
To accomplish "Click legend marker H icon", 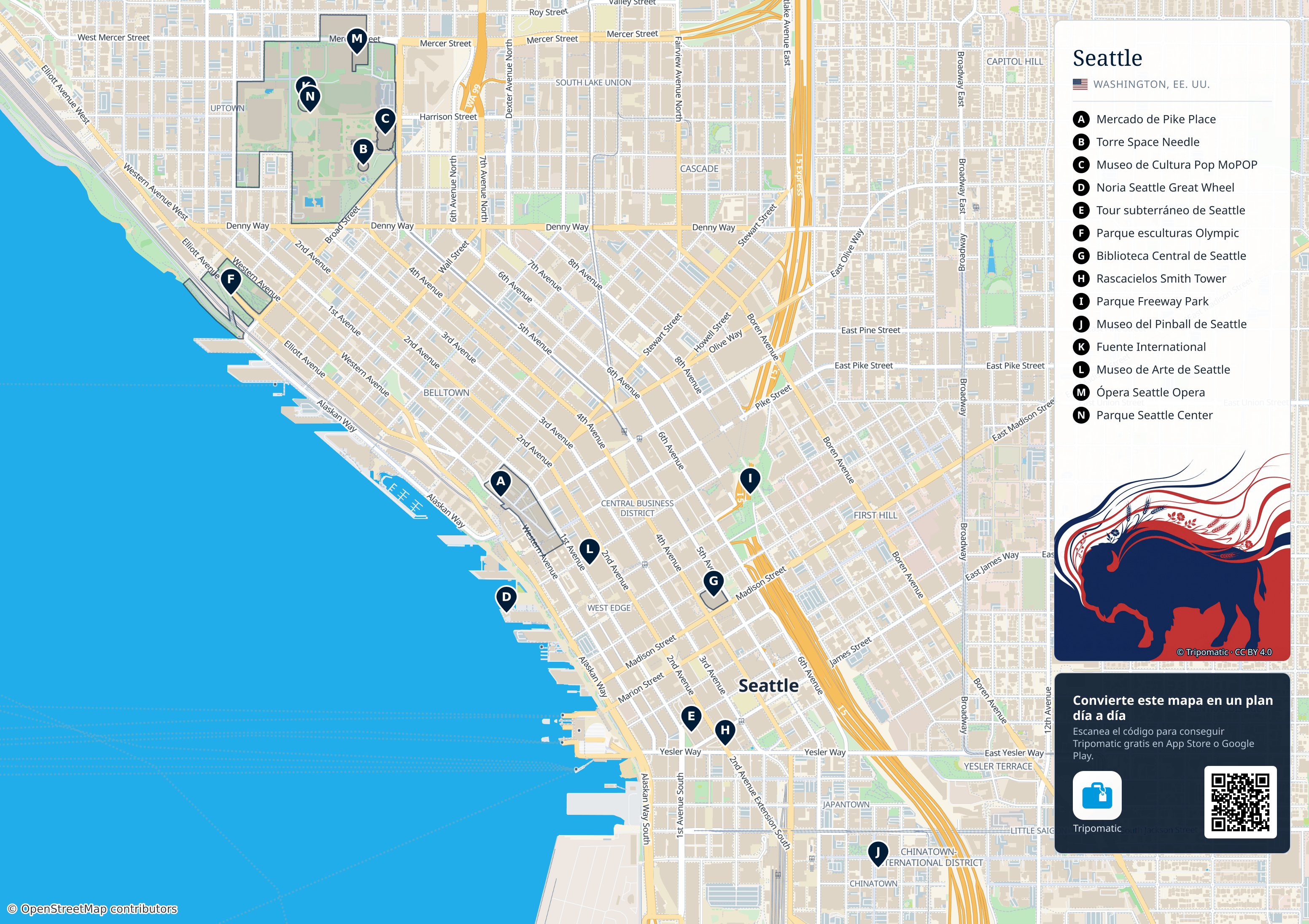I will (1081, 279).
